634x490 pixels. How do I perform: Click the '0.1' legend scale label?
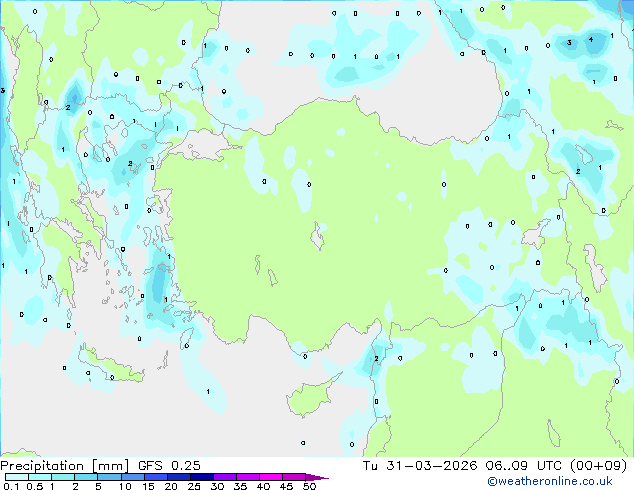tap(11, 486)
